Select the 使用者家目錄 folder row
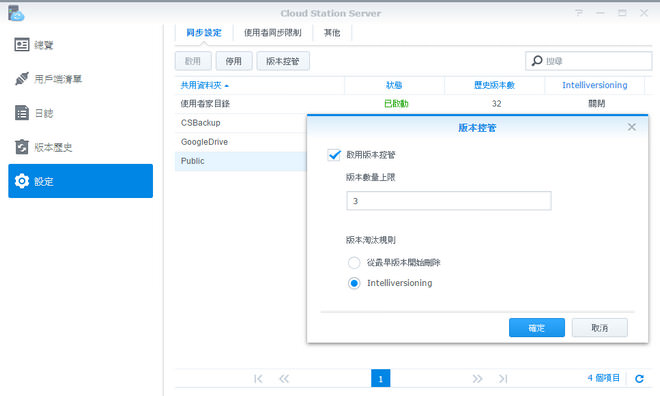 point(412,104)
